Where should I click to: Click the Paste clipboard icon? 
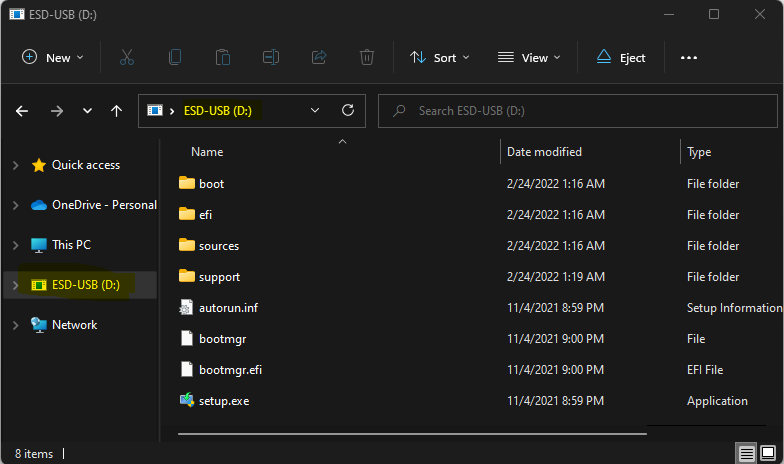222,58
